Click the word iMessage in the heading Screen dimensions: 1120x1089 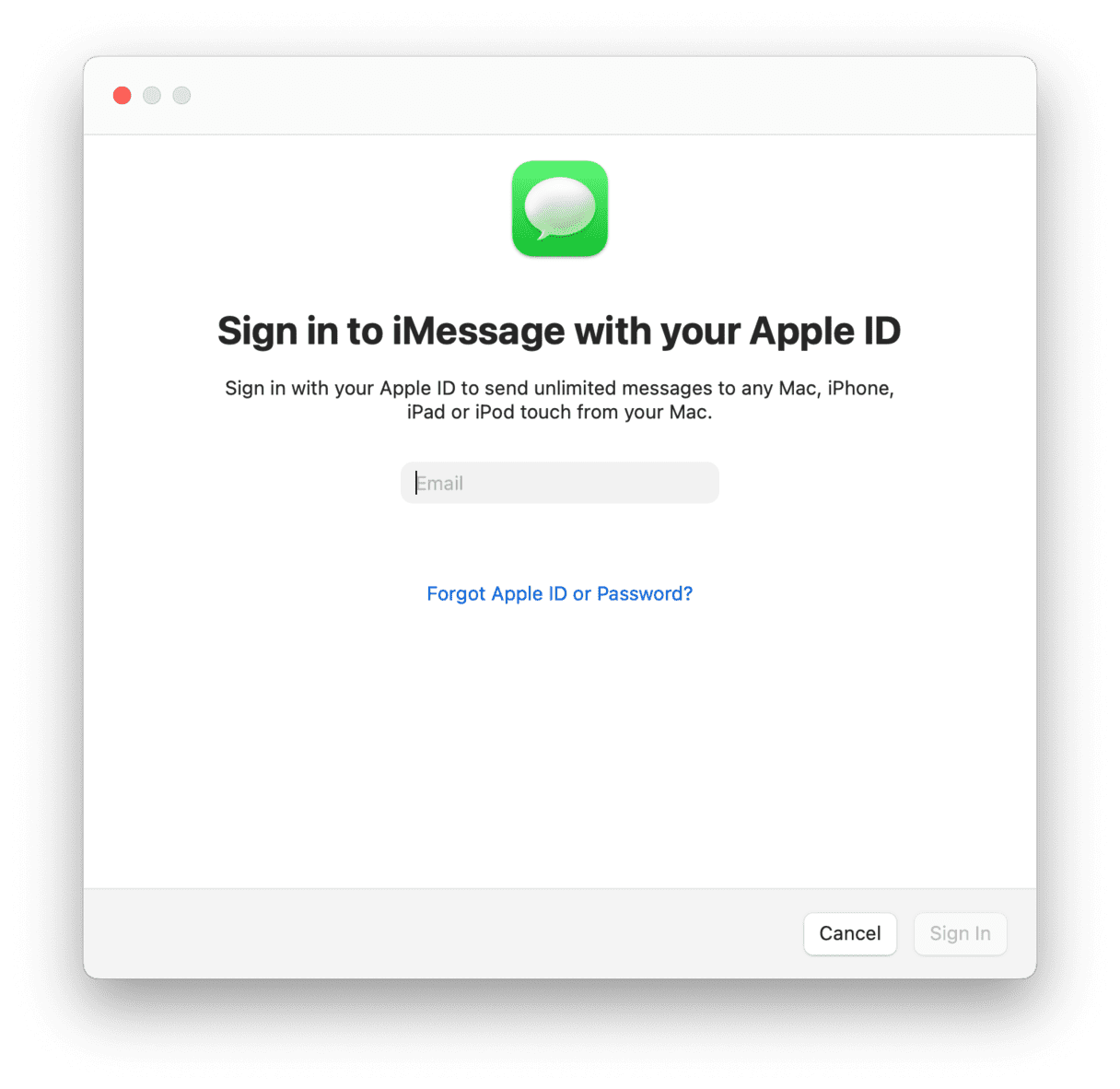click(478, 331)
